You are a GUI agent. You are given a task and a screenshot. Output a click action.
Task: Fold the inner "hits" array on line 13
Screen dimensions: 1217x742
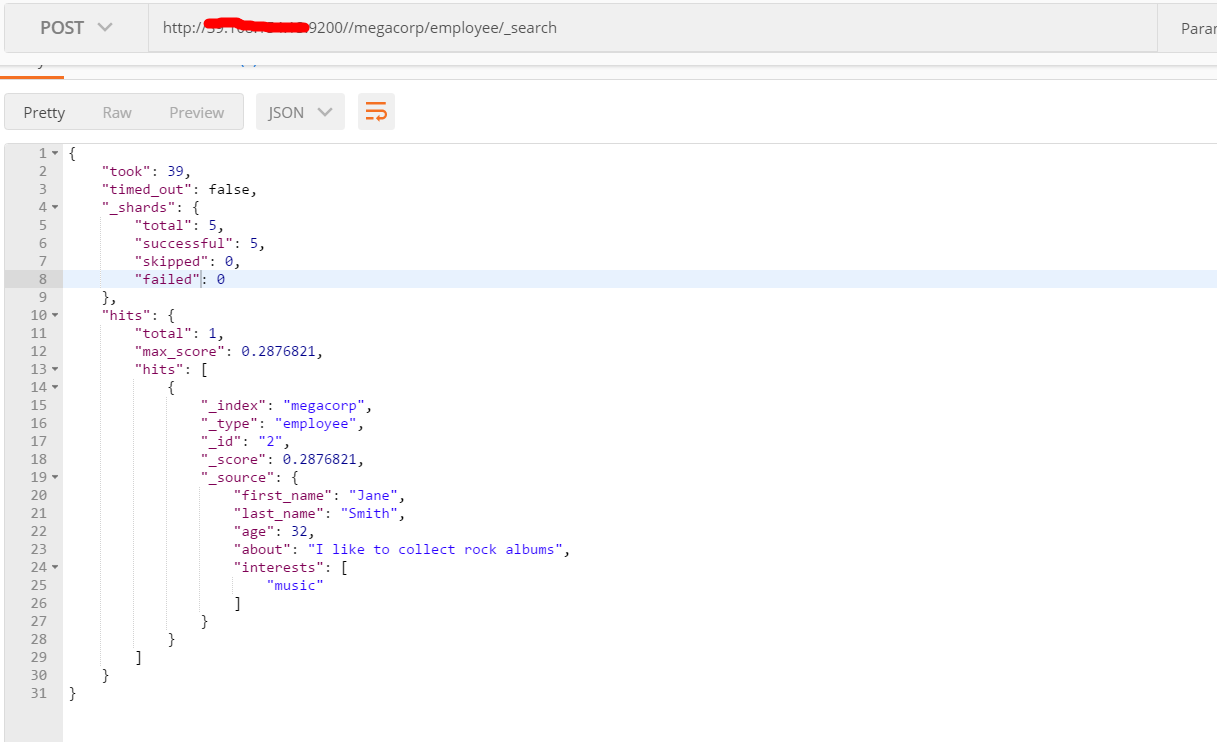coord(55,369)
